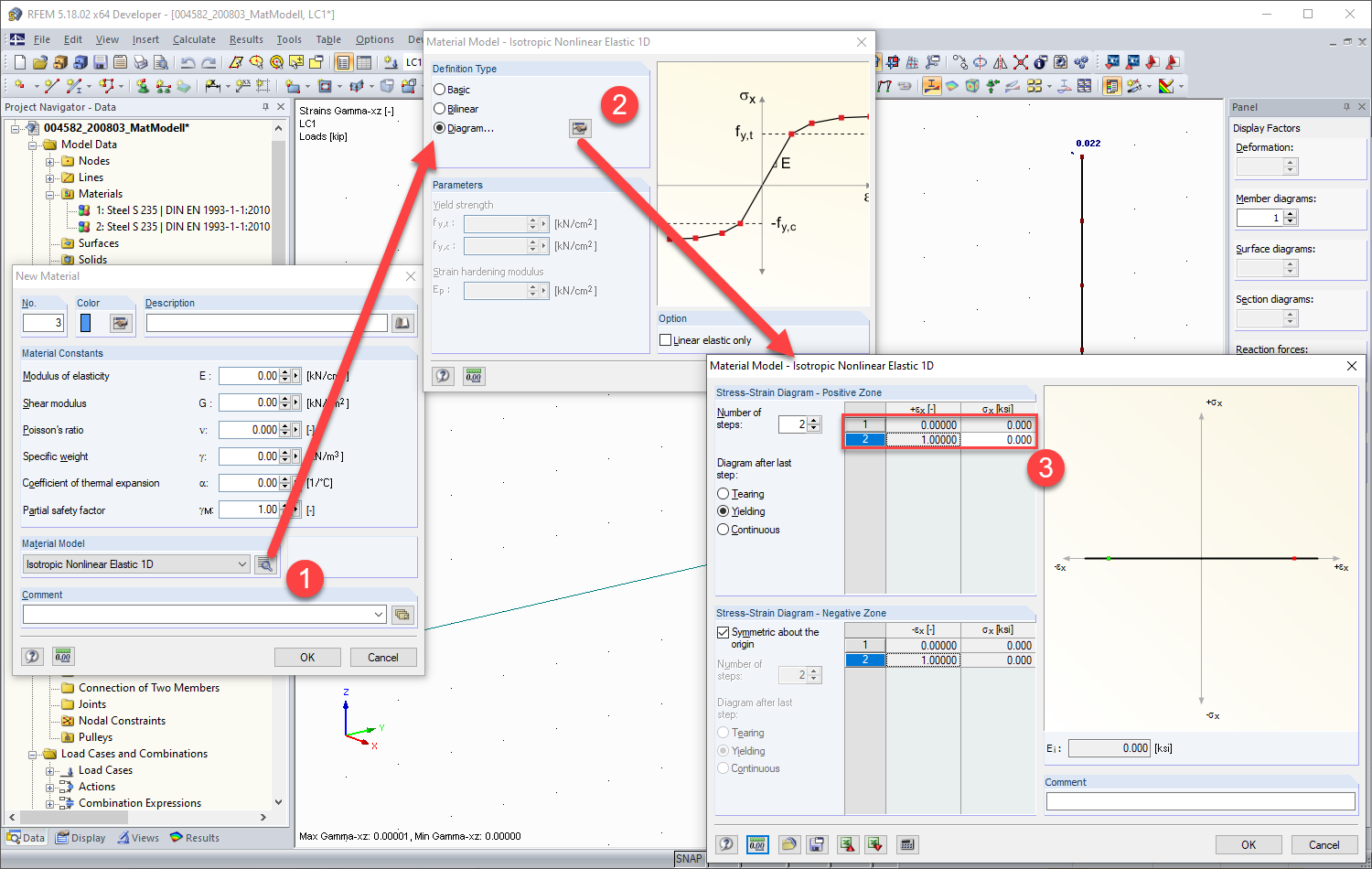This screenshot has width=1372, height=869.
Task: Click the Excel export icon in the dialog
Action: (x=847, y=844)
